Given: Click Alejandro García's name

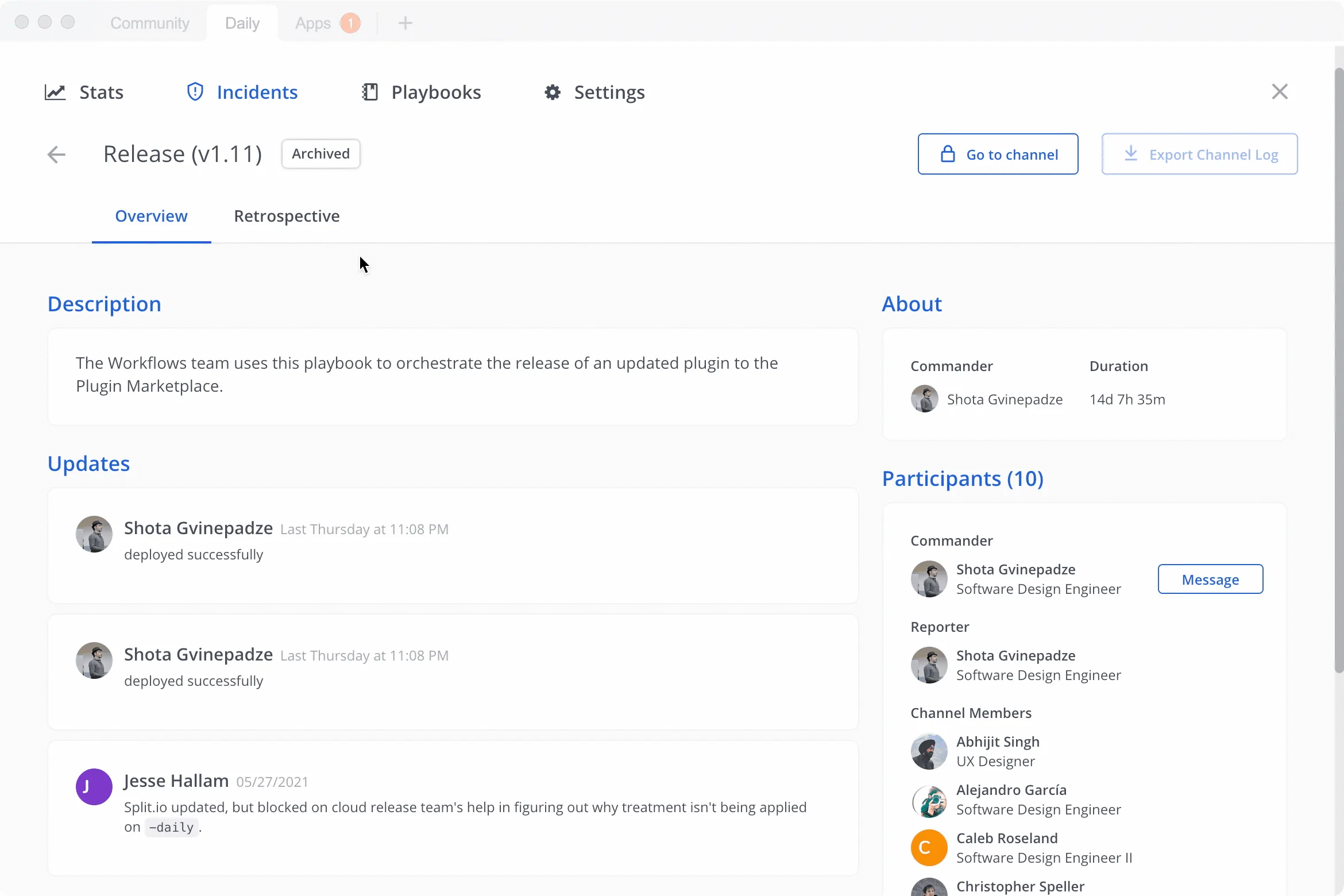Looking at the screenshot, I should pos(1011,790).
